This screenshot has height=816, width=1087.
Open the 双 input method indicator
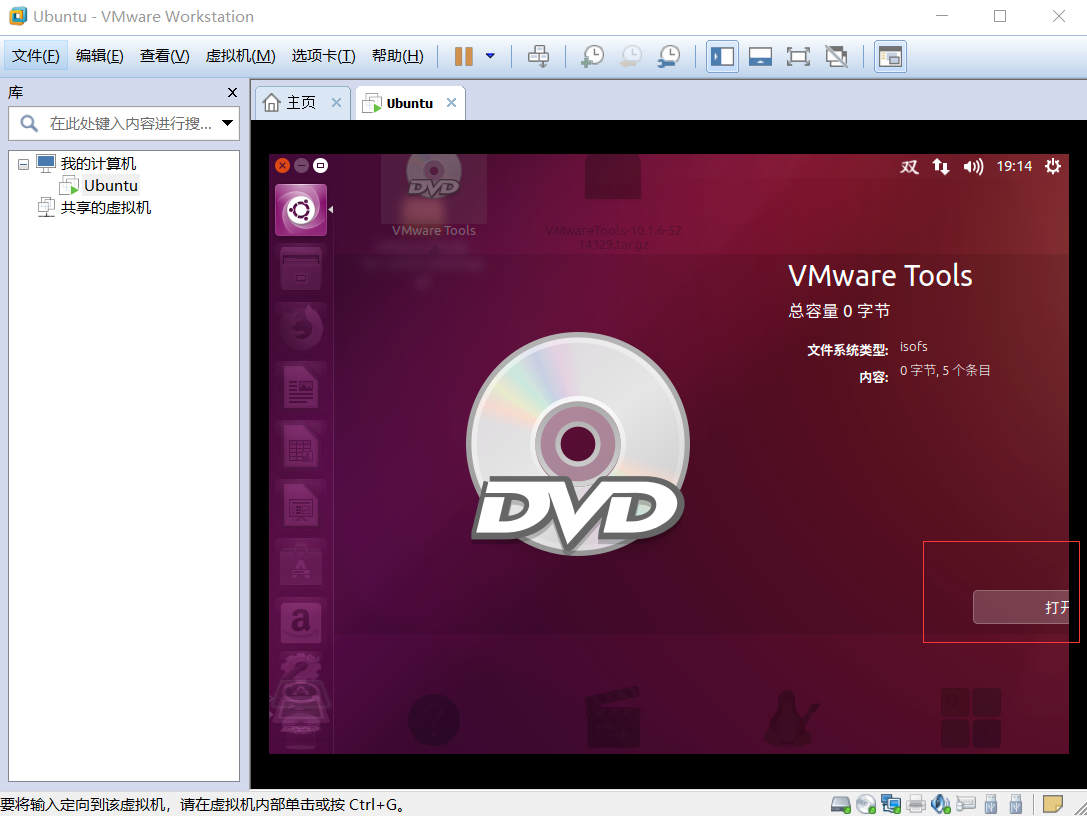click(x=910, y=166)
